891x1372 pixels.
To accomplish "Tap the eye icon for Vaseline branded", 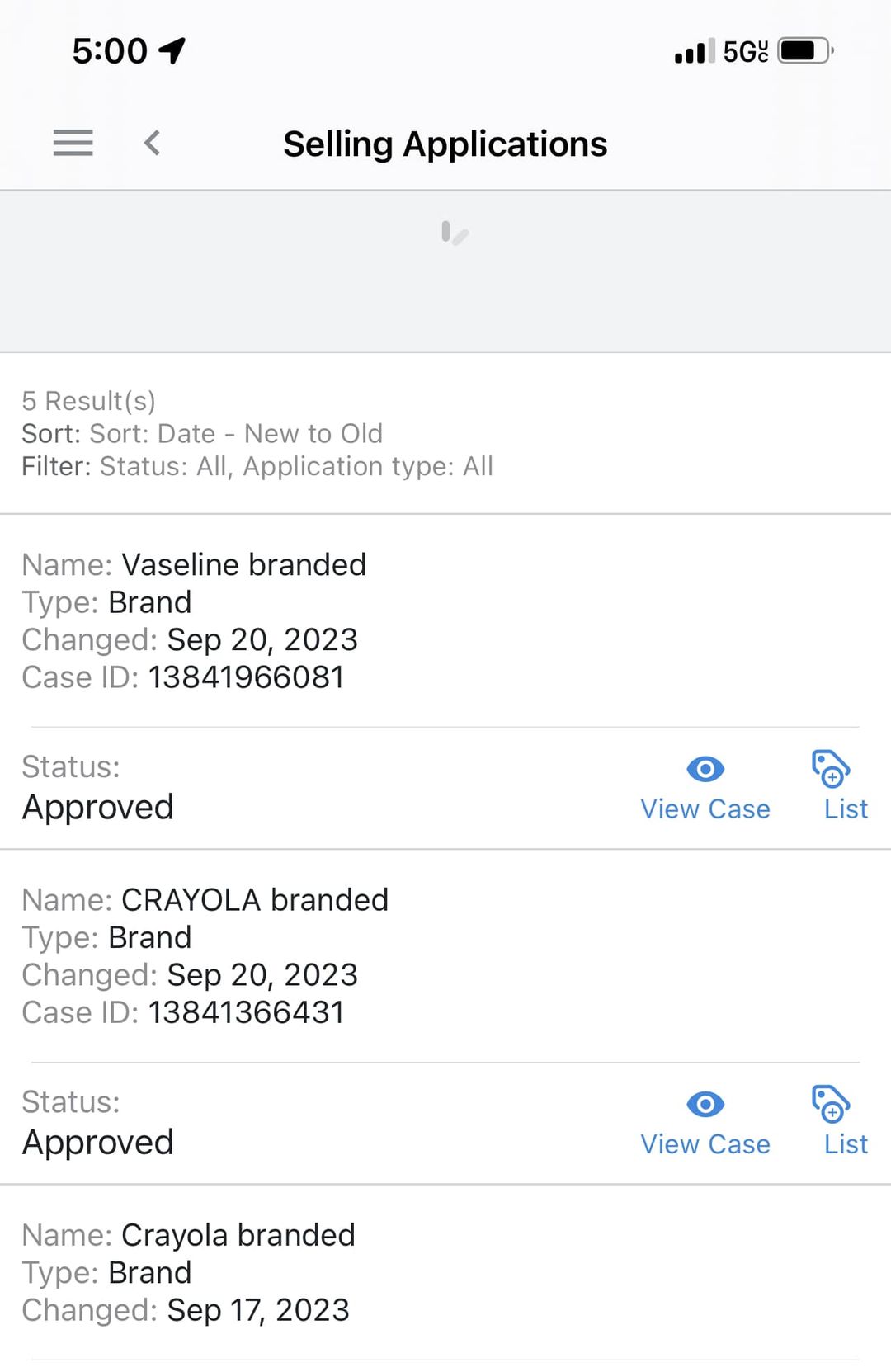I will click(705, 769).
